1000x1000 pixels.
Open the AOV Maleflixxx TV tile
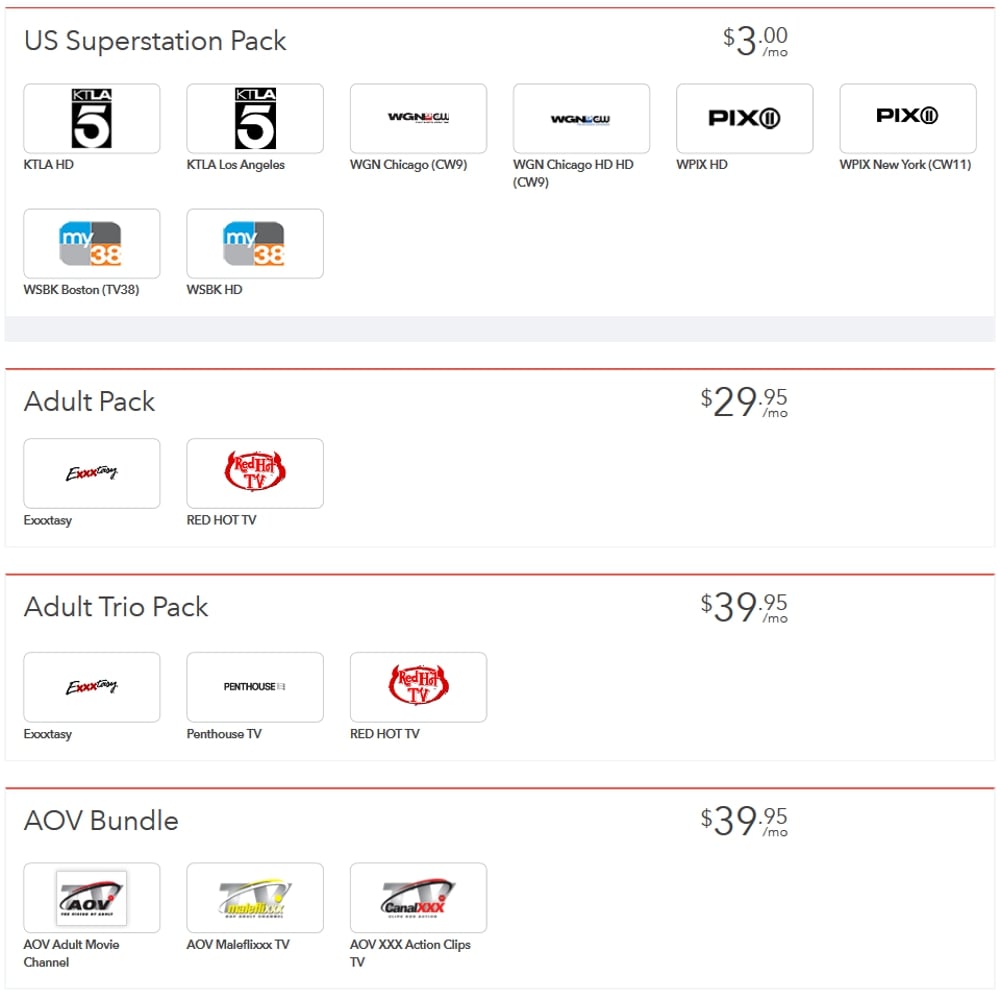255,898
